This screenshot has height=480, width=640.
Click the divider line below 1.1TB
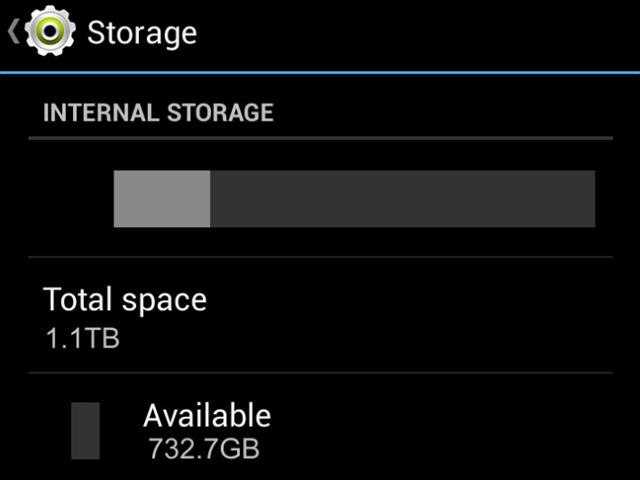(320, 373)
